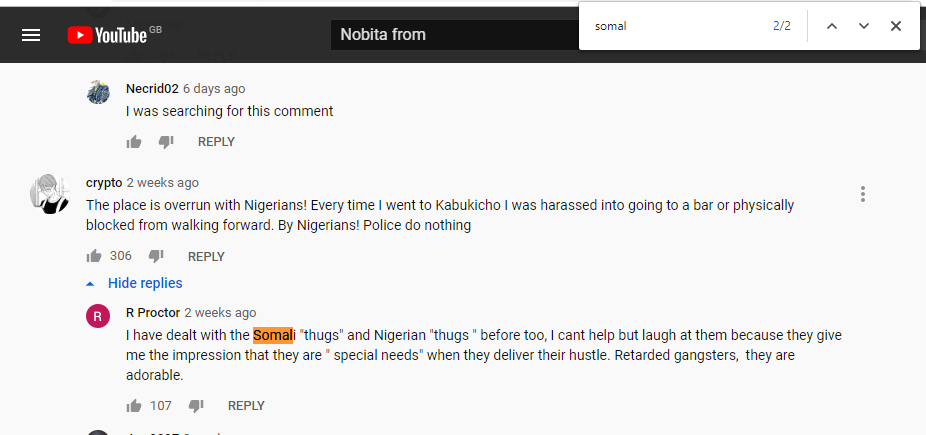This screenshot has height=435, width=926.
Task: Close the find-in-page bar
Action: 896,26
